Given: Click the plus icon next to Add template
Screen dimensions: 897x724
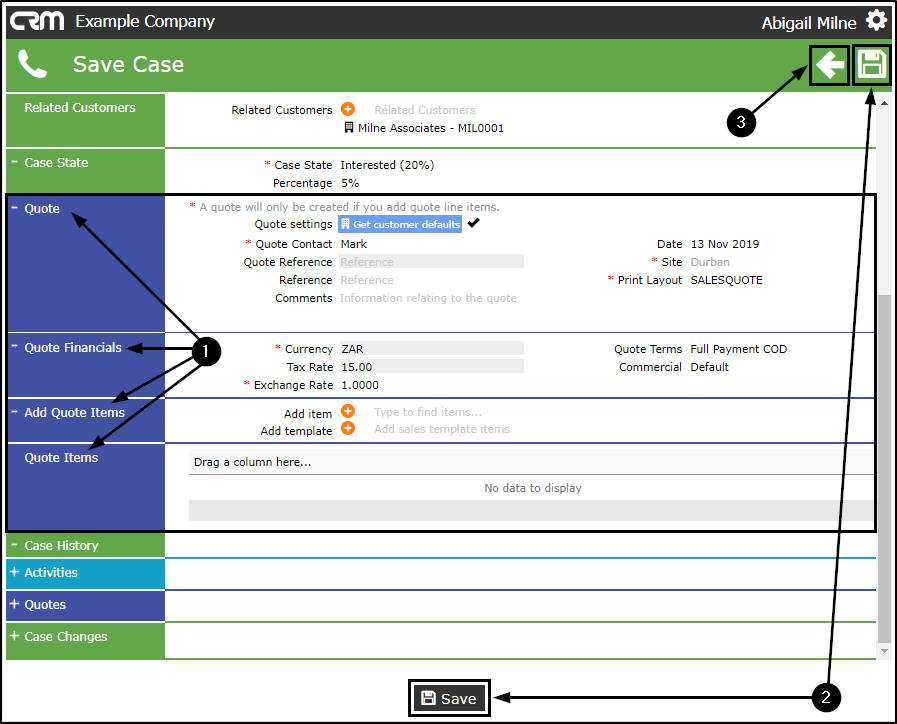Looking at the screenshot, I should coord(348,428).
